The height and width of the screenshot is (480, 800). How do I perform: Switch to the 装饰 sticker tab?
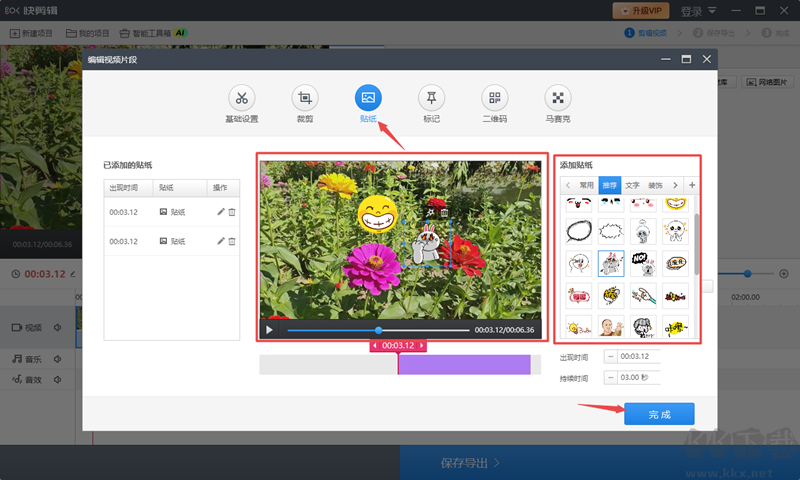coord(655,185)
